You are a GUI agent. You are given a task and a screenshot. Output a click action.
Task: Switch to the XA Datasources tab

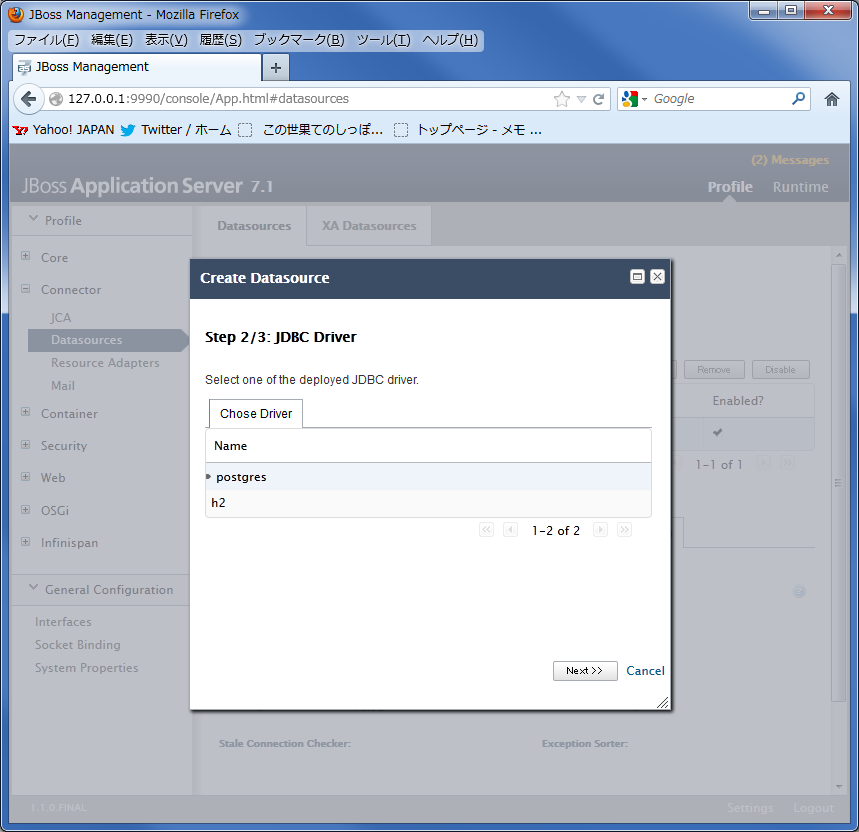369,226
